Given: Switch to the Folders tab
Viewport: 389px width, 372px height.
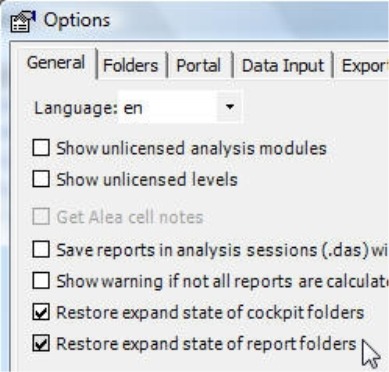Looking at the screenshot, I should pyautogui.click(x=131, y=65).
